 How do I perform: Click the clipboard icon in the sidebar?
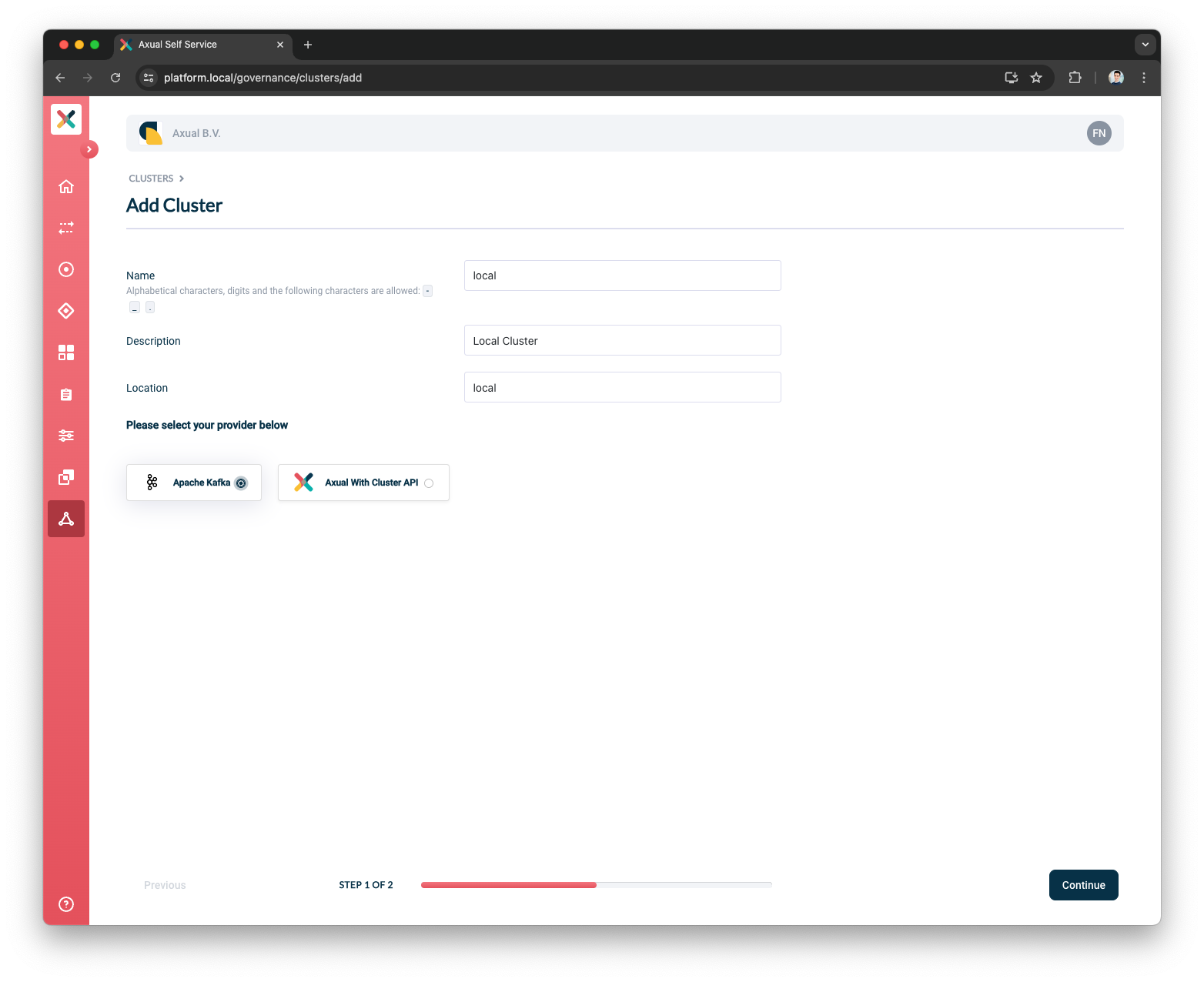[x=66, y=394]
